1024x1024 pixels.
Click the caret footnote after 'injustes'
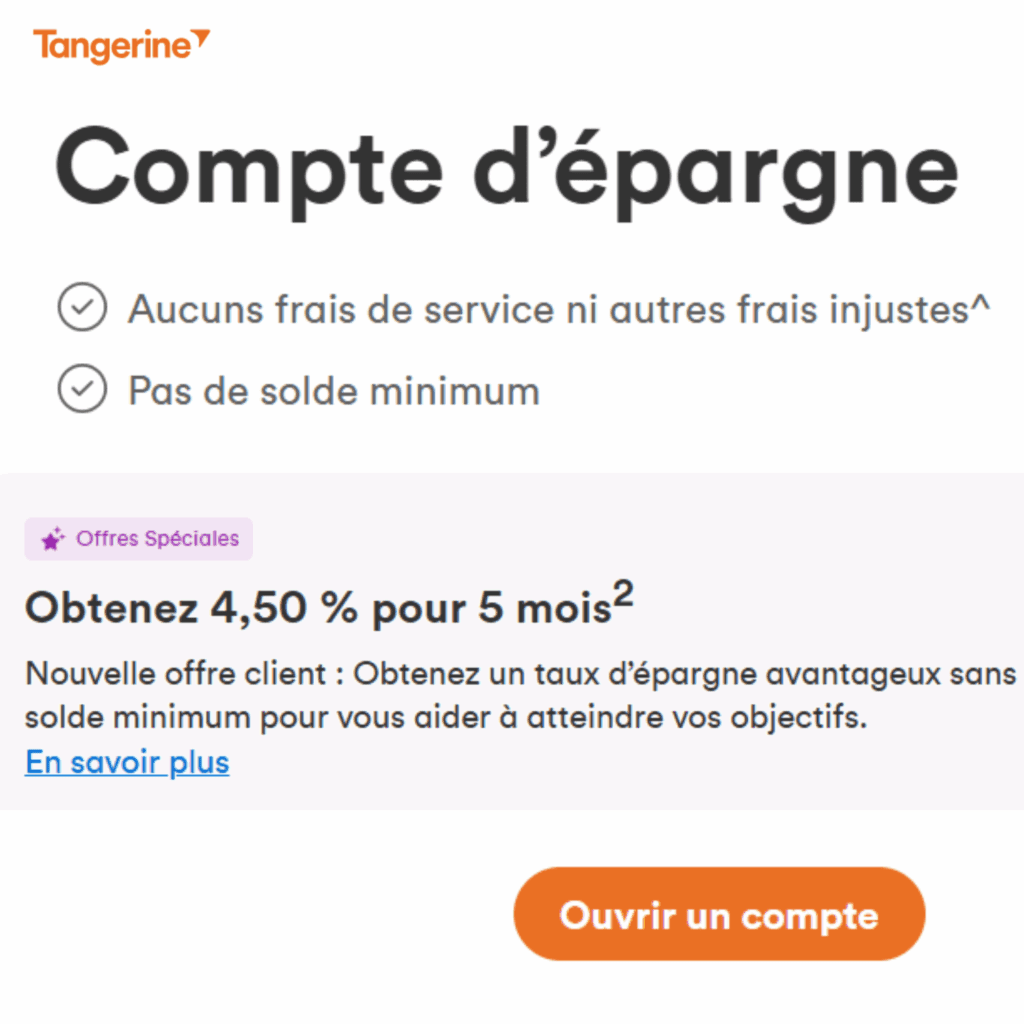(x=980, y=302)
